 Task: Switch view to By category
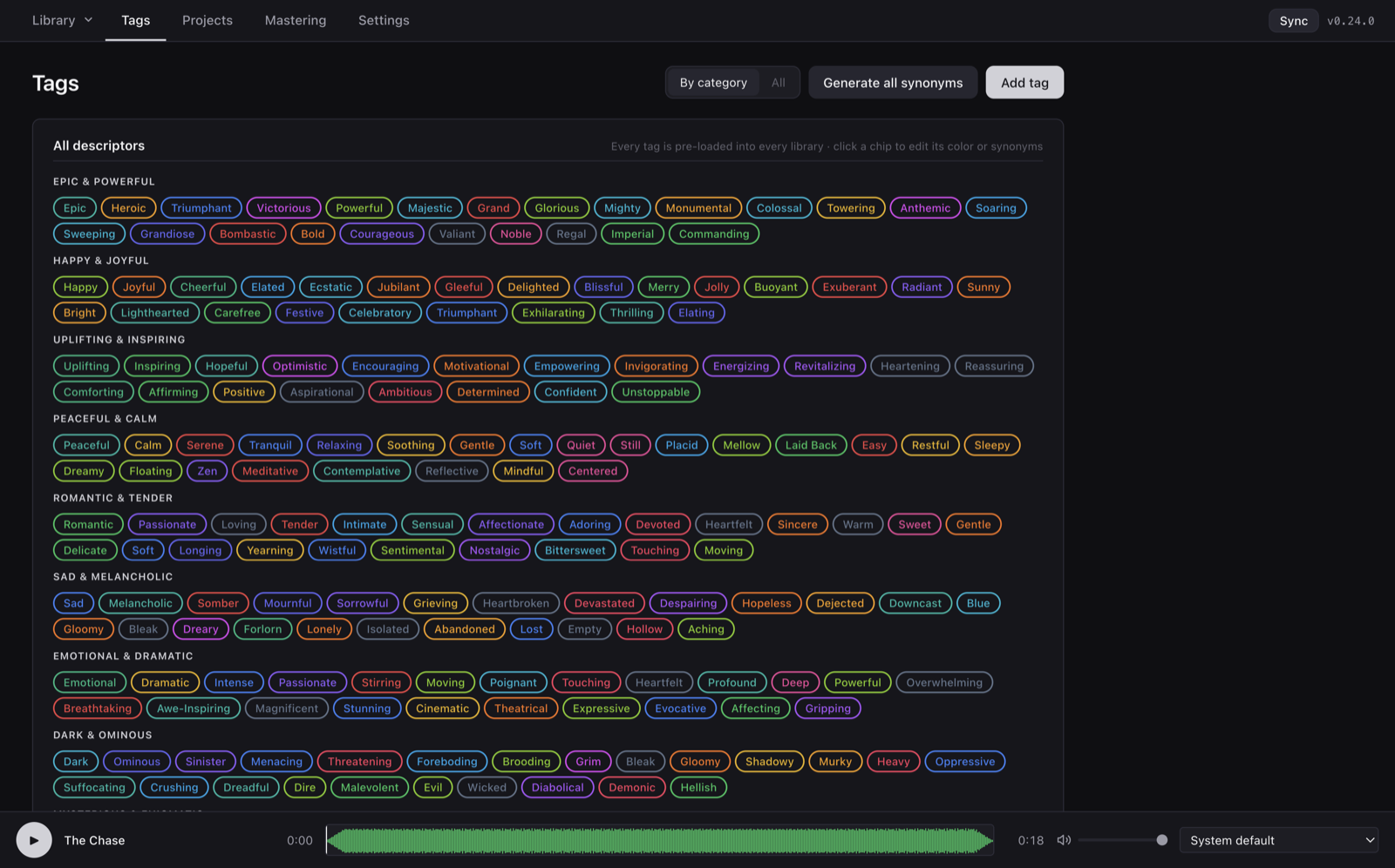pyautogui.click(x=713, y=83)
